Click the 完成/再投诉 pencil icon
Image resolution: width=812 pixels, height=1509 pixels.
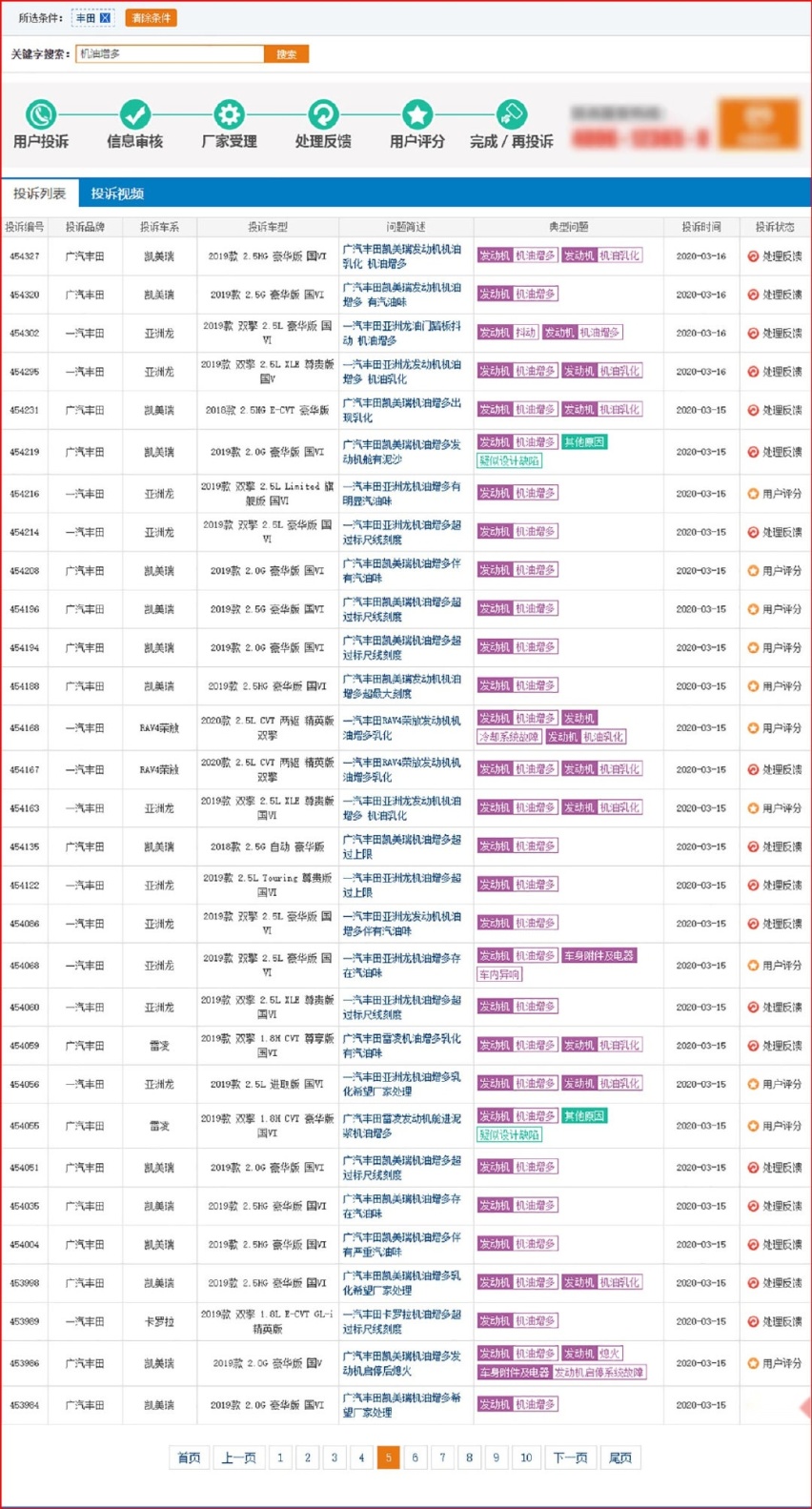[511, 114]
